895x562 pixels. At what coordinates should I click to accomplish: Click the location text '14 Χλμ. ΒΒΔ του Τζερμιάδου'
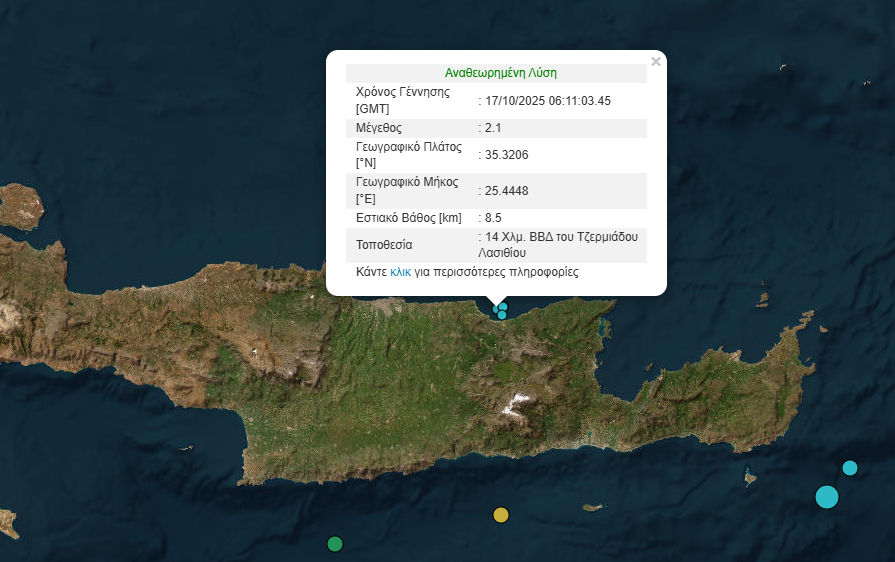[560, 237]
